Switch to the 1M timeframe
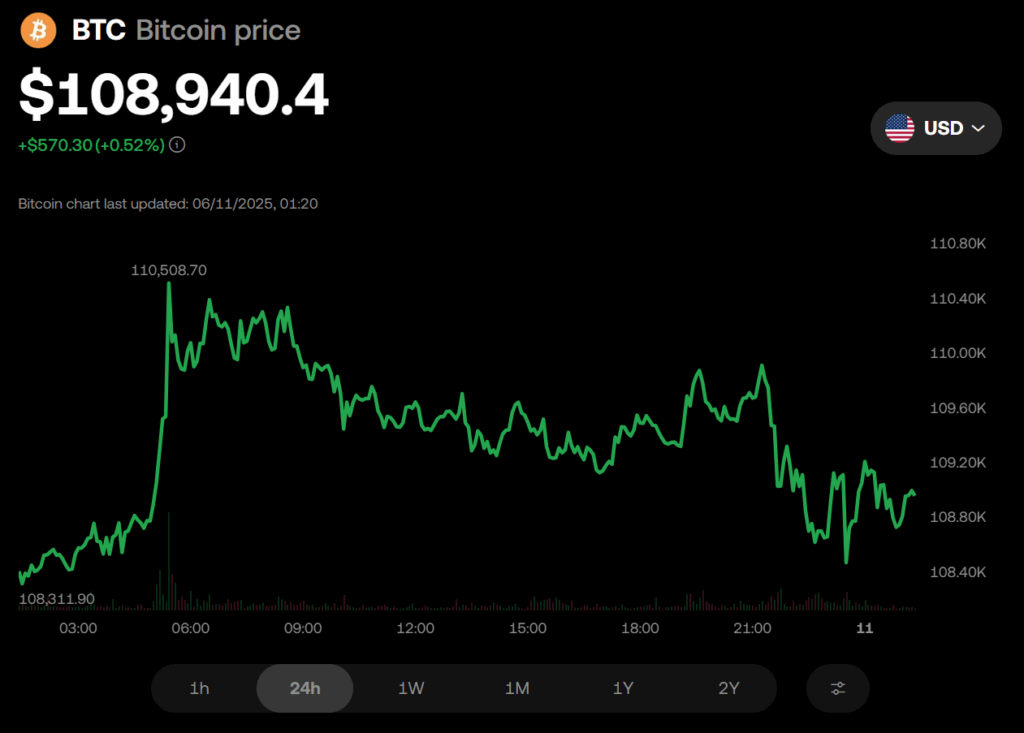 coord(517,688)
